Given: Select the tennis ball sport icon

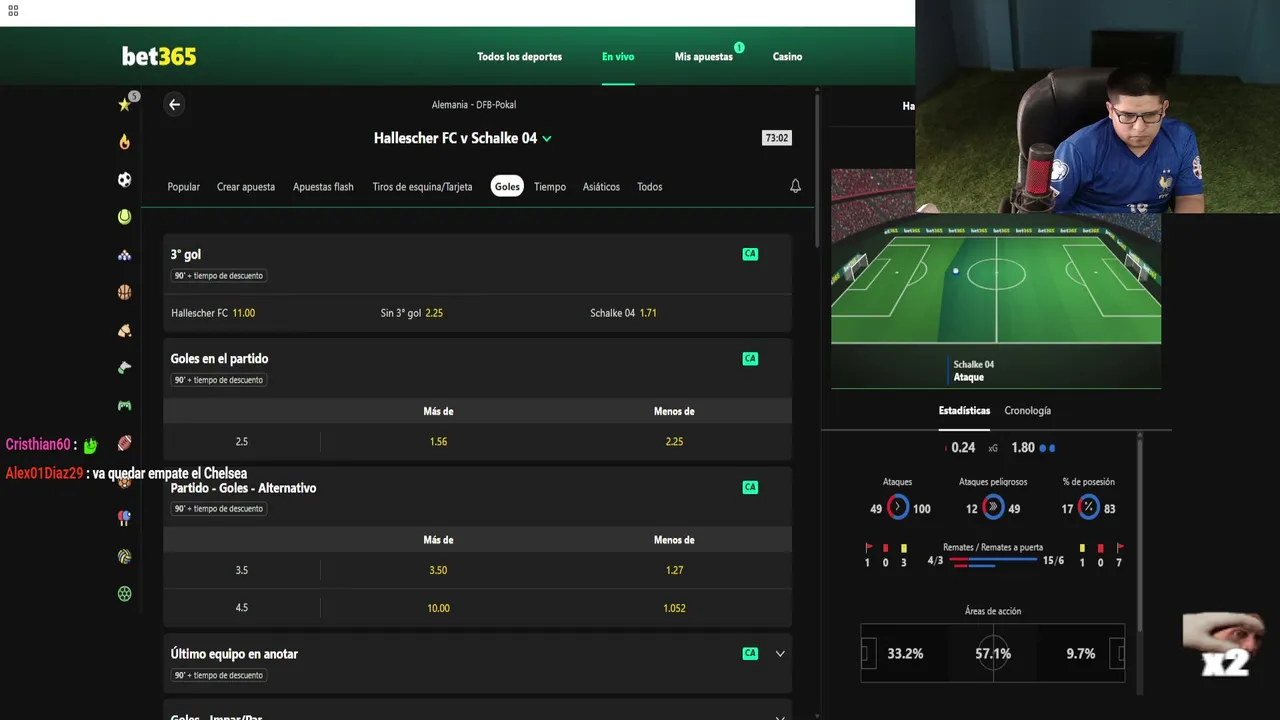Looking at the screenshot, I should [124, 217].
